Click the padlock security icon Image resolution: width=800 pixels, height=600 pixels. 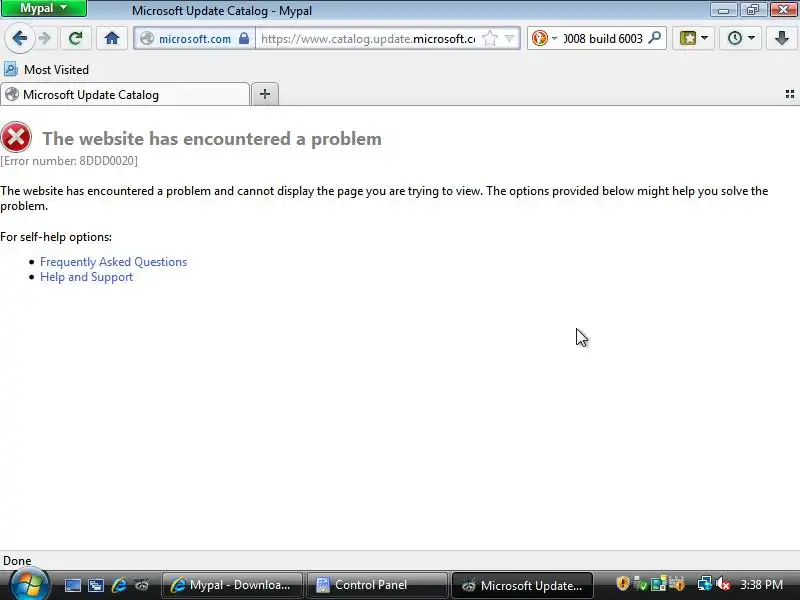click(244, 39)
